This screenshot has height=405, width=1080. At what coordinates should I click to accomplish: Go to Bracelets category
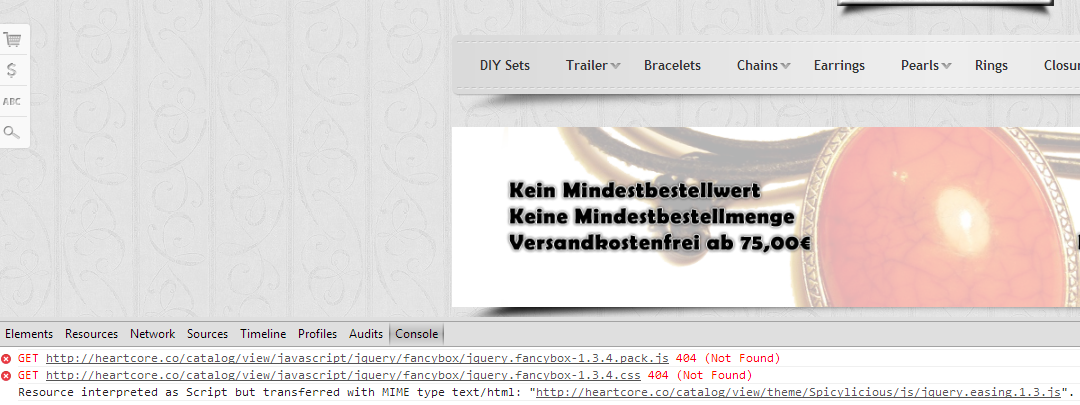coord(672,65)
